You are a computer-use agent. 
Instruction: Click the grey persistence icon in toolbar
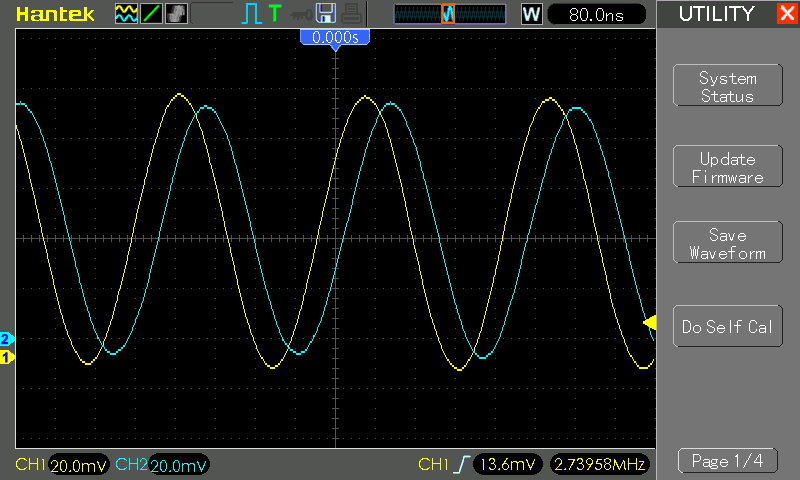pos(177,14)
